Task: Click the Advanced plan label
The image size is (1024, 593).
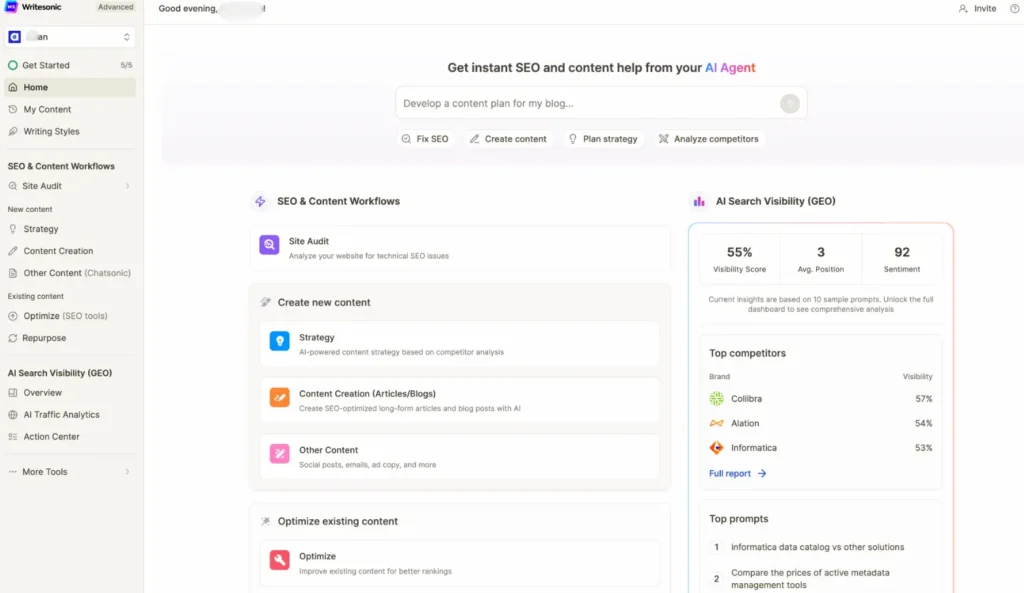Action: [116, 7]
